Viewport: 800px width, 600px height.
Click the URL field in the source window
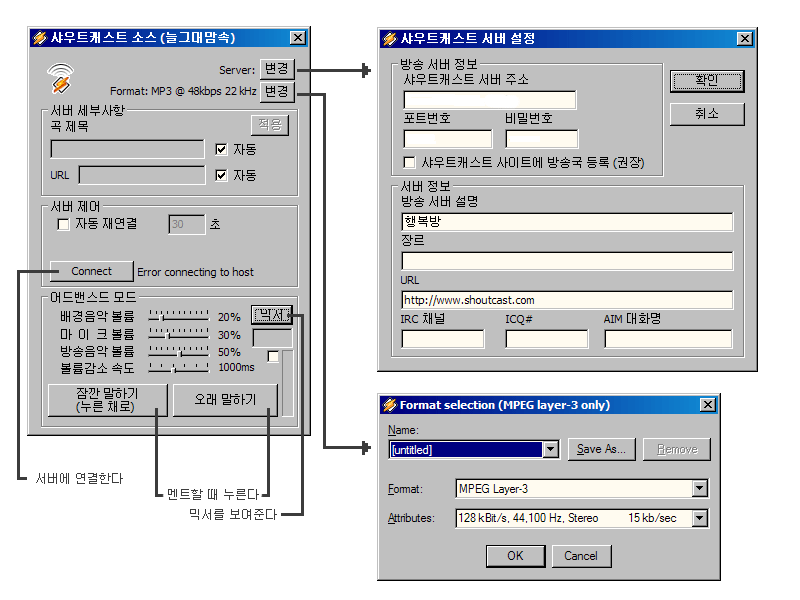point(142,175)
